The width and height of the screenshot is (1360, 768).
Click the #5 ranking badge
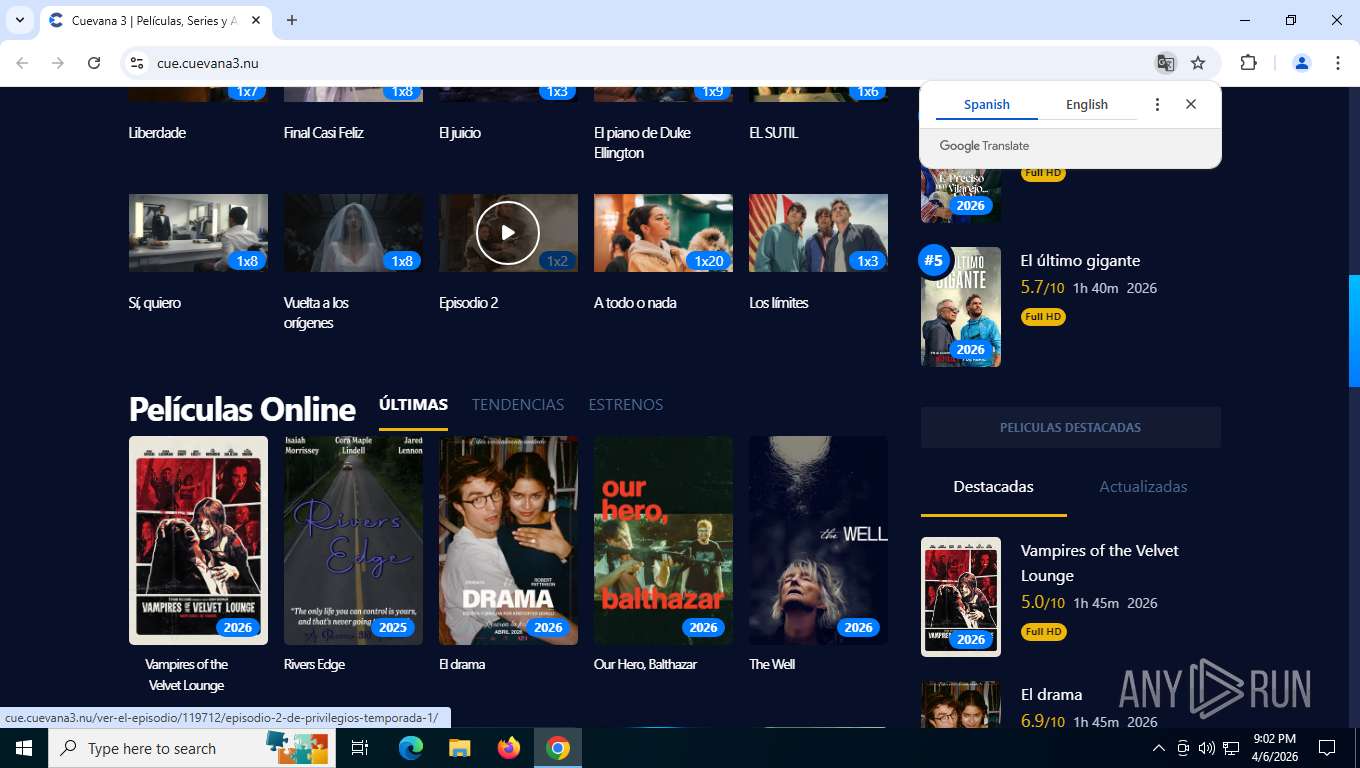point(933,261)
